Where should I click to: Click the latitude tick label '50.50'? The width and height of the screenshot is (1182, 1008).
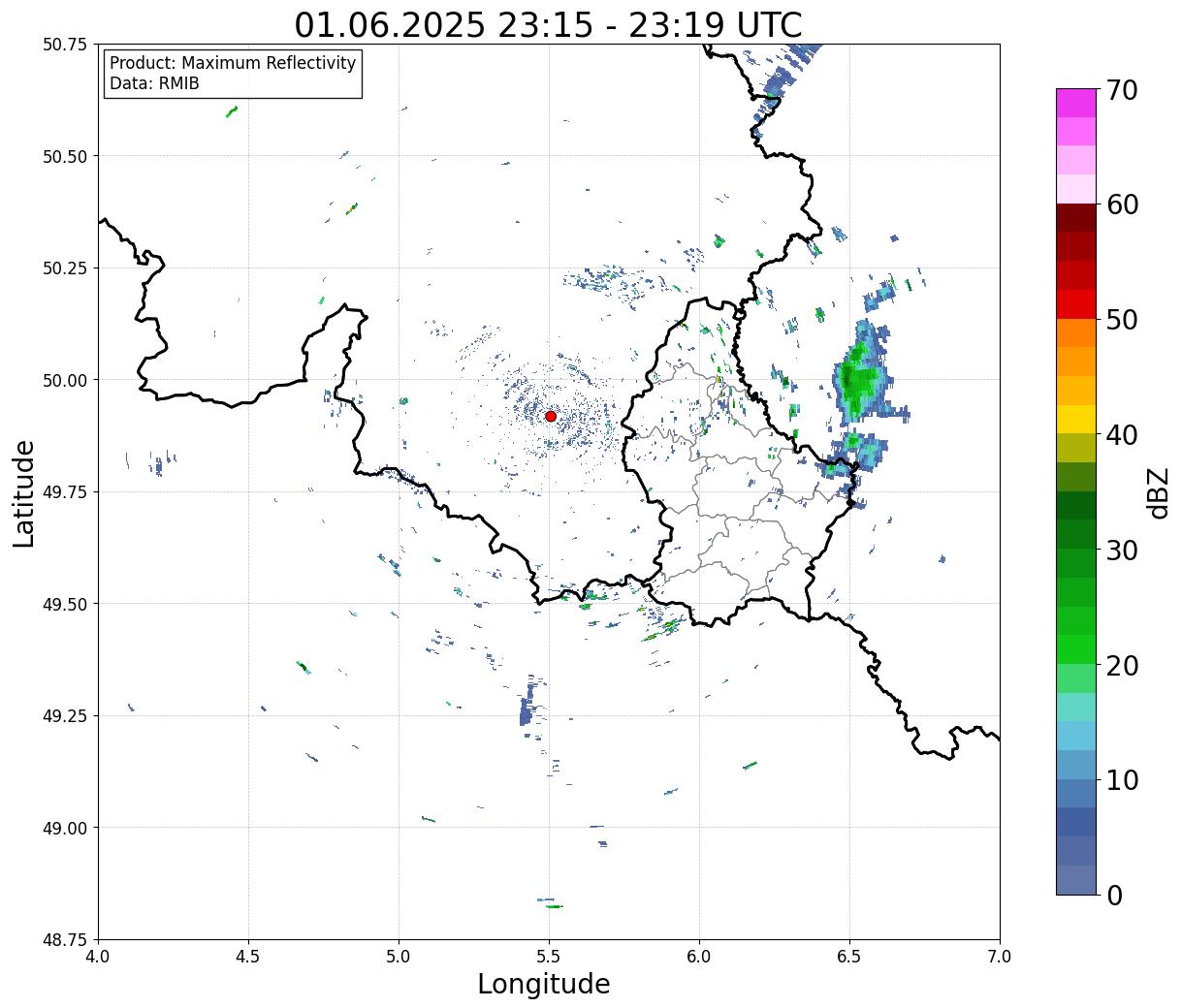(x=65, y=156)
